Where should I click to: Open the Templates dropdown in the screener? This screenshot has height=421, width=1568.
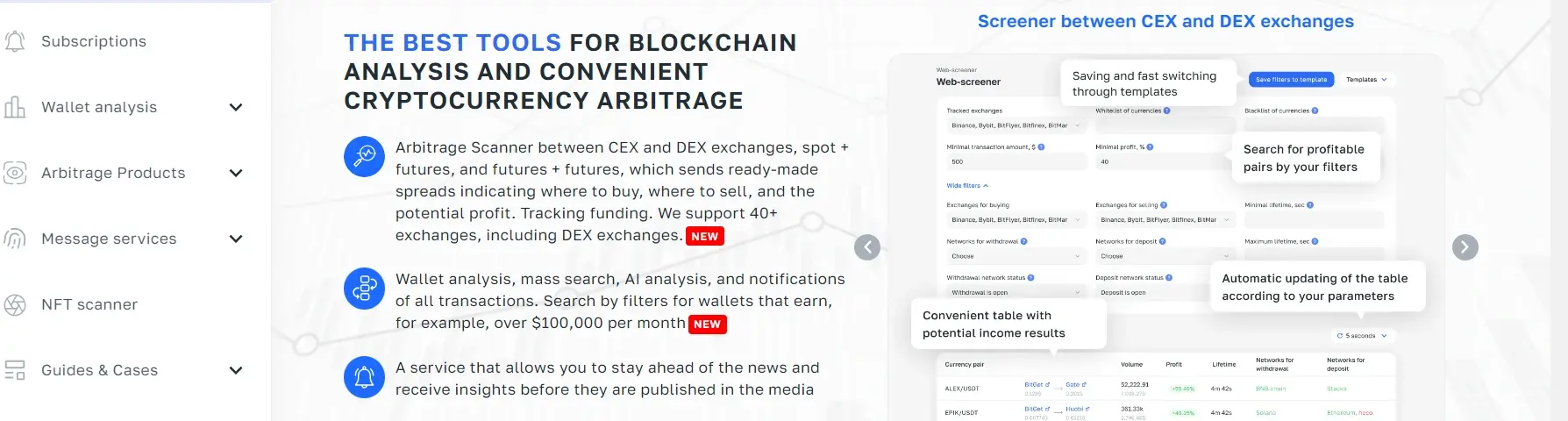(1366, 80)
